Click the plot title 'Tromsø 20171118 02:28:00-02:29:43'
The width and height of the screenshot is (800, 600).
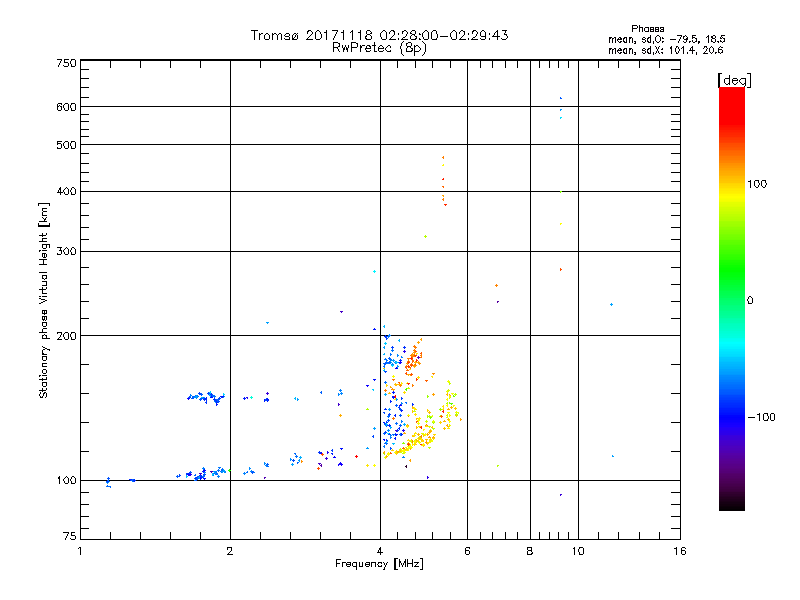tap(379, 35)
